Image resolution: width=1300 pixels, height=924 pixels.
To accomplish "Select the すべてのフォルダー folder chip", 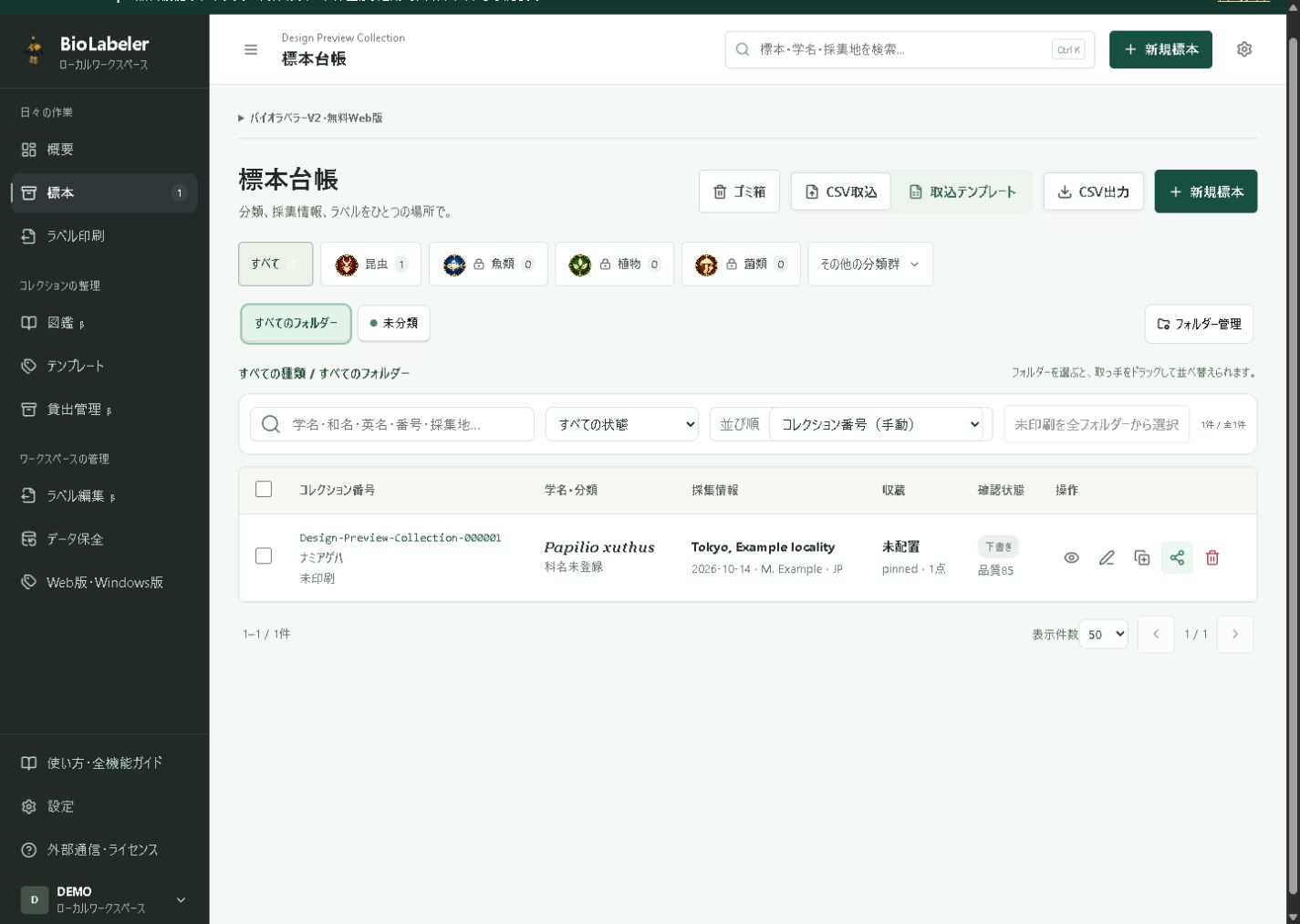I will [x=296, y=323].
